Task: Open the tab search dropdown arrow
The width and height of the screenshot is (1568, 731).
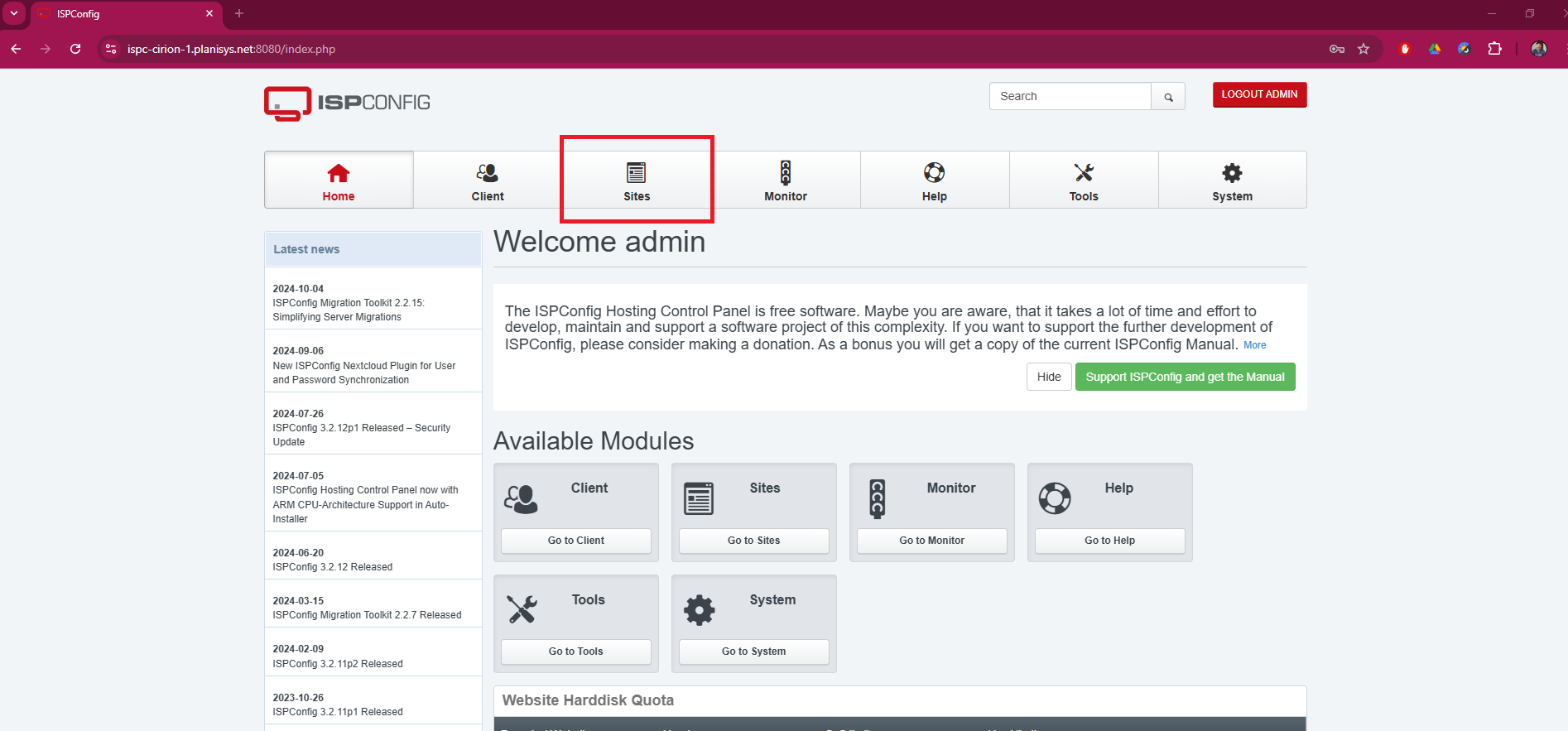Action: pos(14,13)
